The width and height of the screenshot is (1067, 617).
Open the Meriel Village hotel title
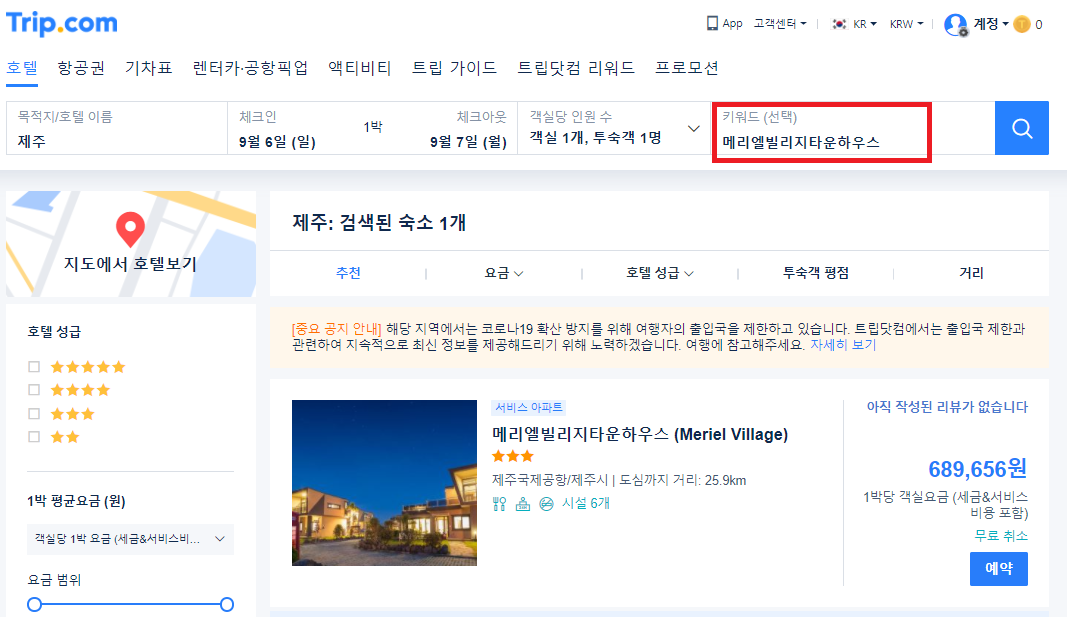pos(640,434)
